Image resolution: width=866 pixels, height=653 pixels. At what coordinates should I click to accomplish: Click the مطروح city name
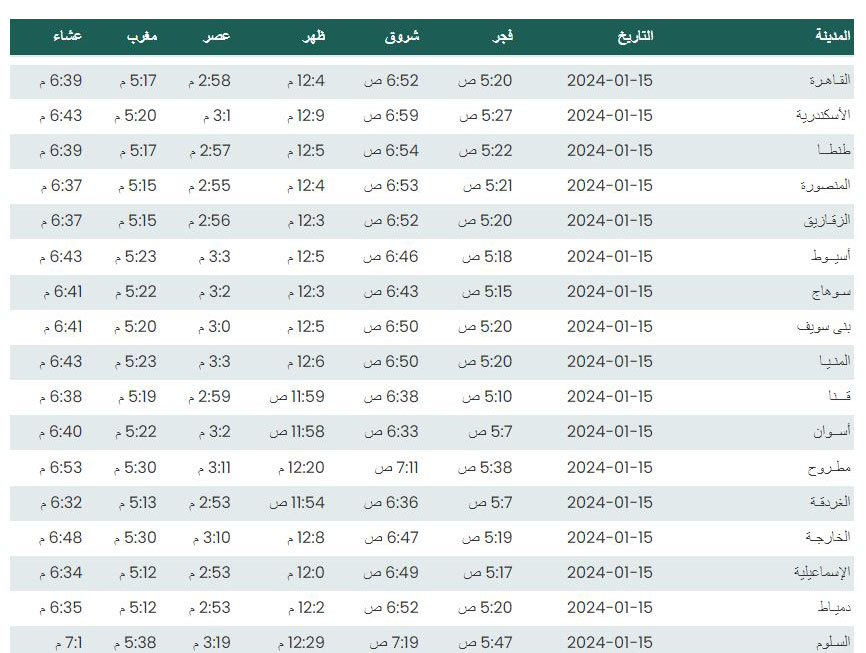[x=829, y=468]
